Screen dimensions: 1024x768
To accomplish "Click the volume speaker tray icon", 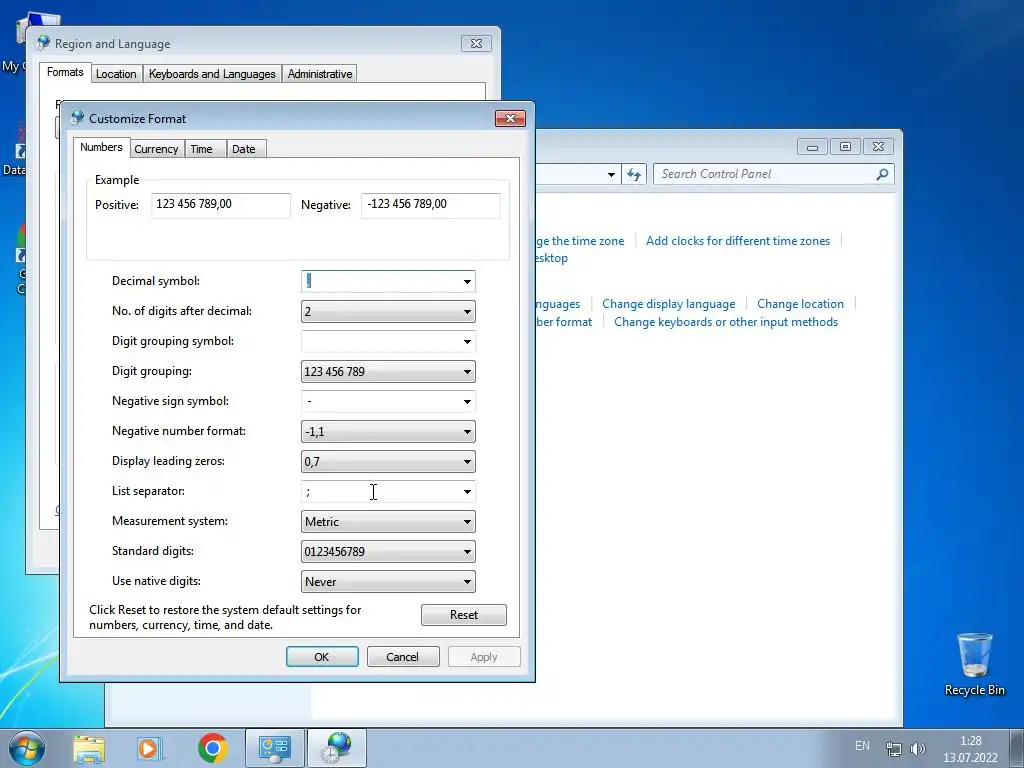I will click(918, 749).
